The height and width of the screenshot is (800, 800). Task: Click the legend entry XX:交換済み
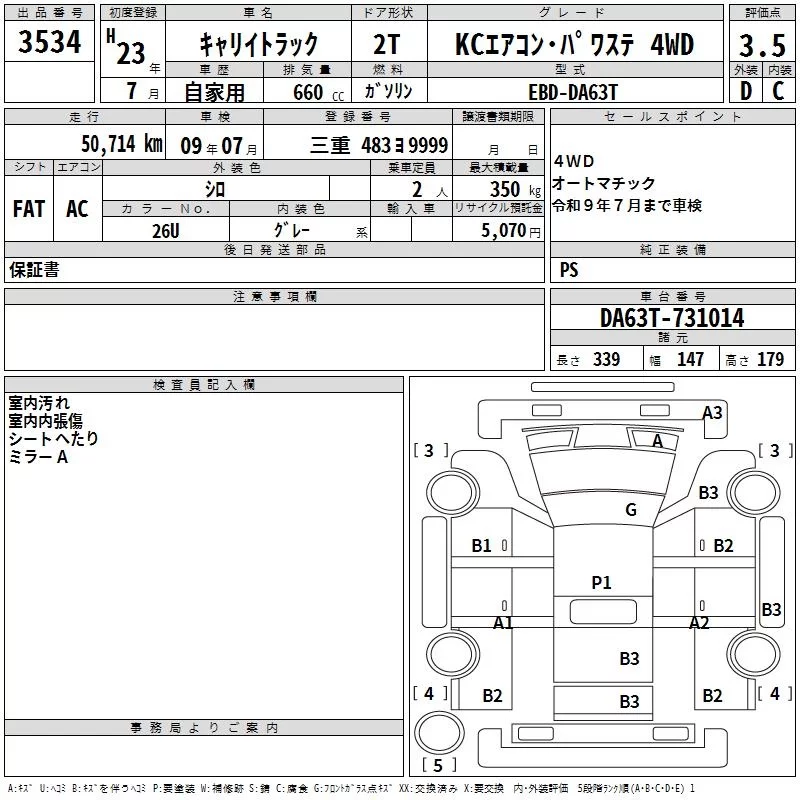coord(428,789)
